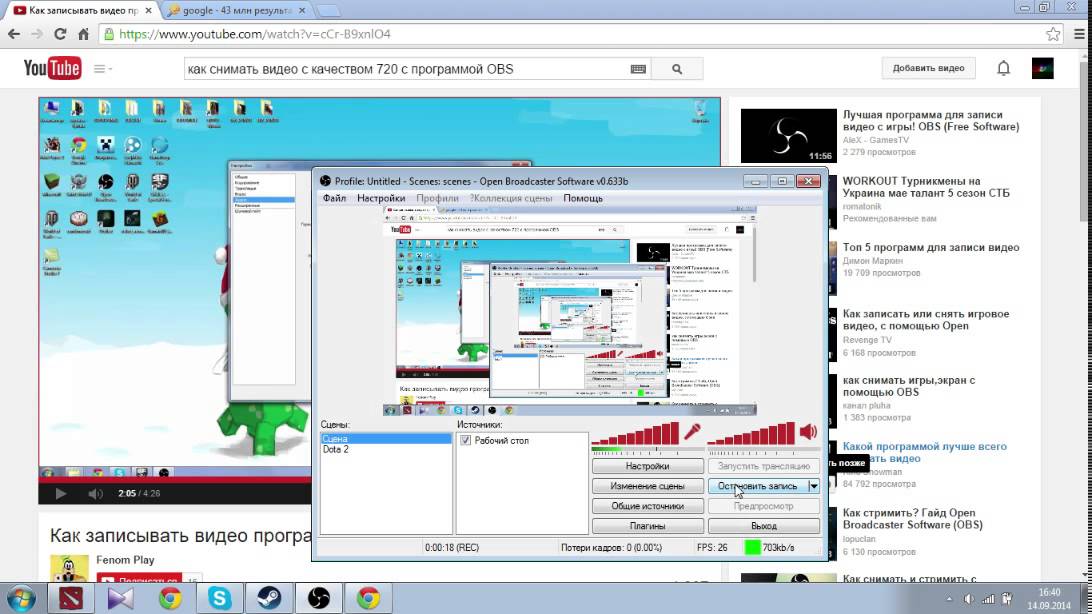Open the Настройки menu in OBS
The width and height of the screenshot is (1092, 614).
coord(381,198)
